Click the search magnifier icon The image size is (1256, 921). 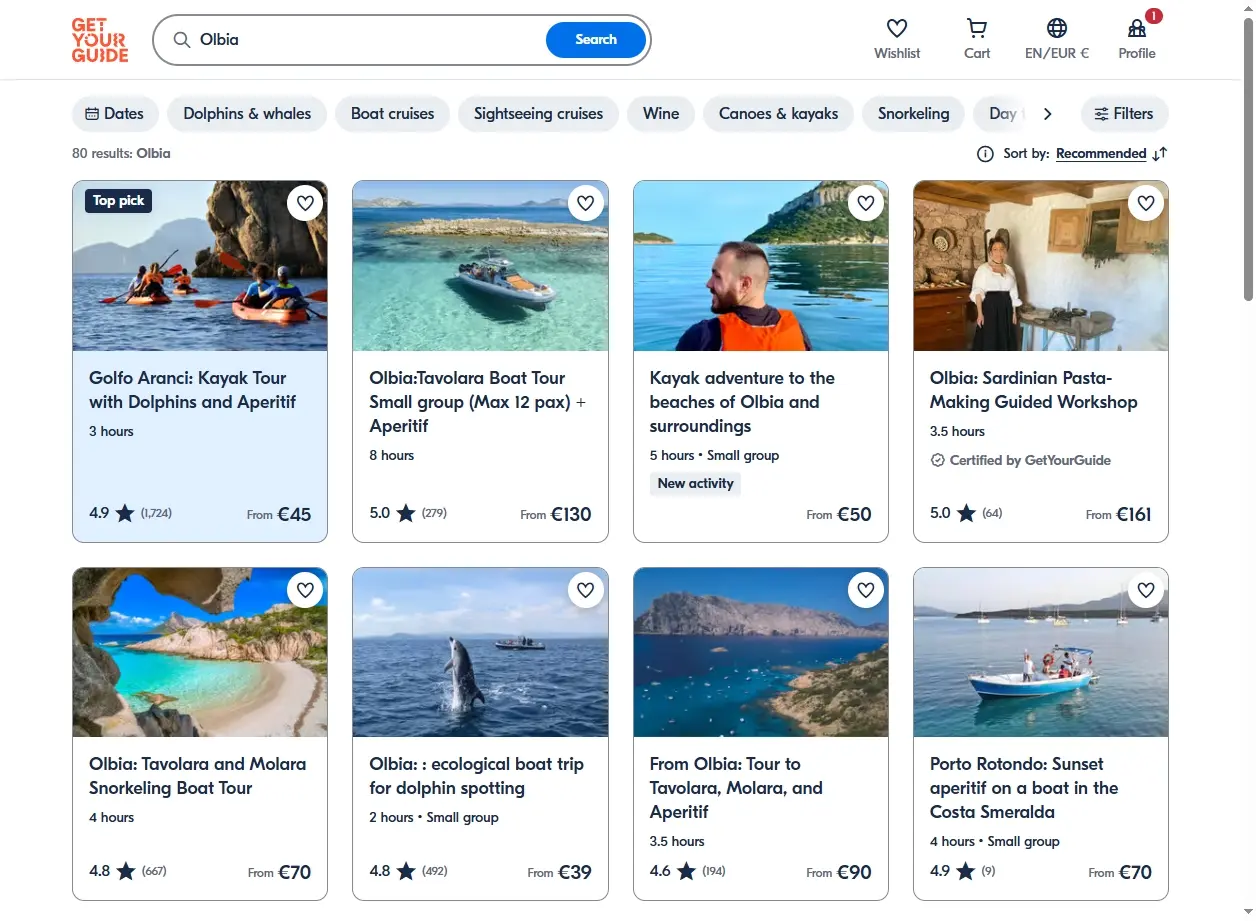tap(182, 40)
